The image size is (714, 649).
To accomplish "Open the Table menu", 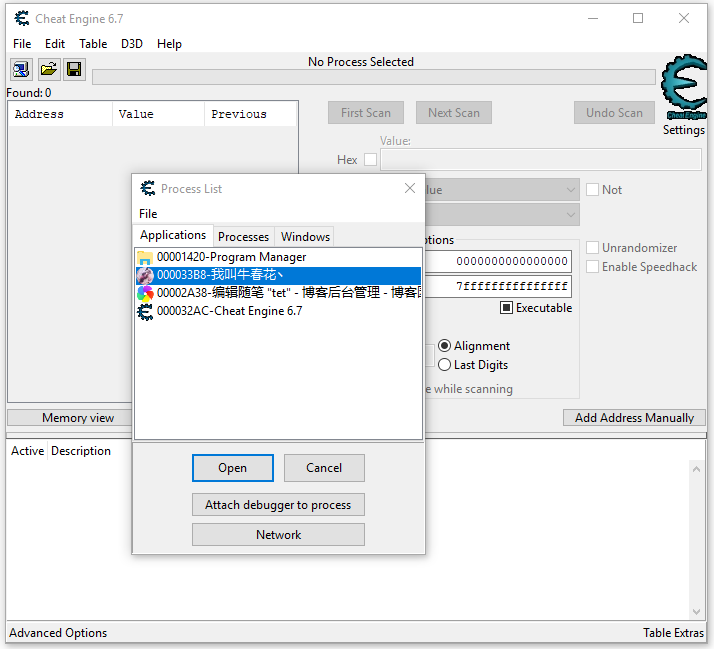I will 93,44.
